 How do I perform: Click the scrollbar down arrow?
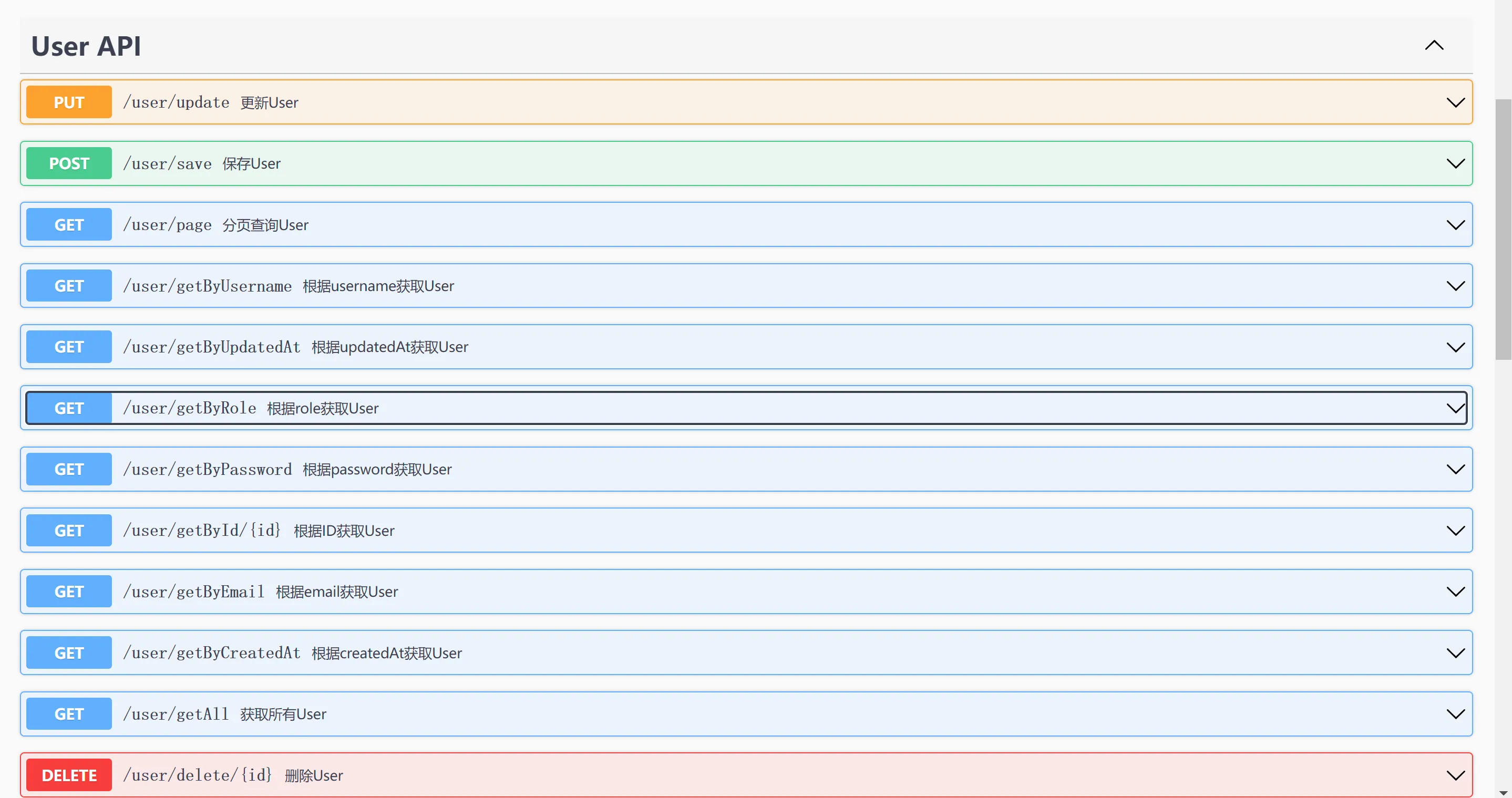point(1503,793)
